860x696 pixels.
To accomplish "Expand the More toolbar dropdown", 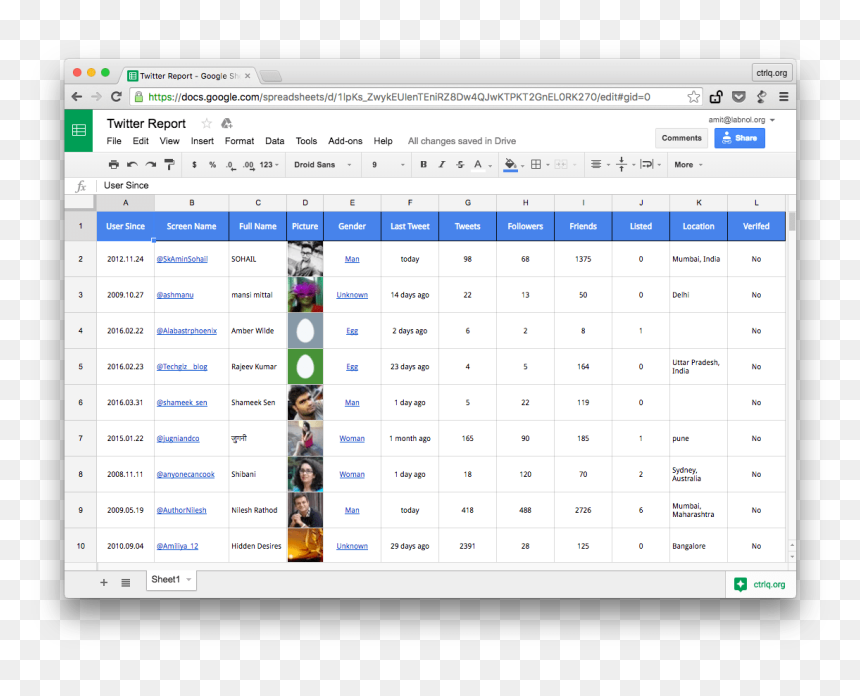I will pyautogui.click(x=688, y=165).
